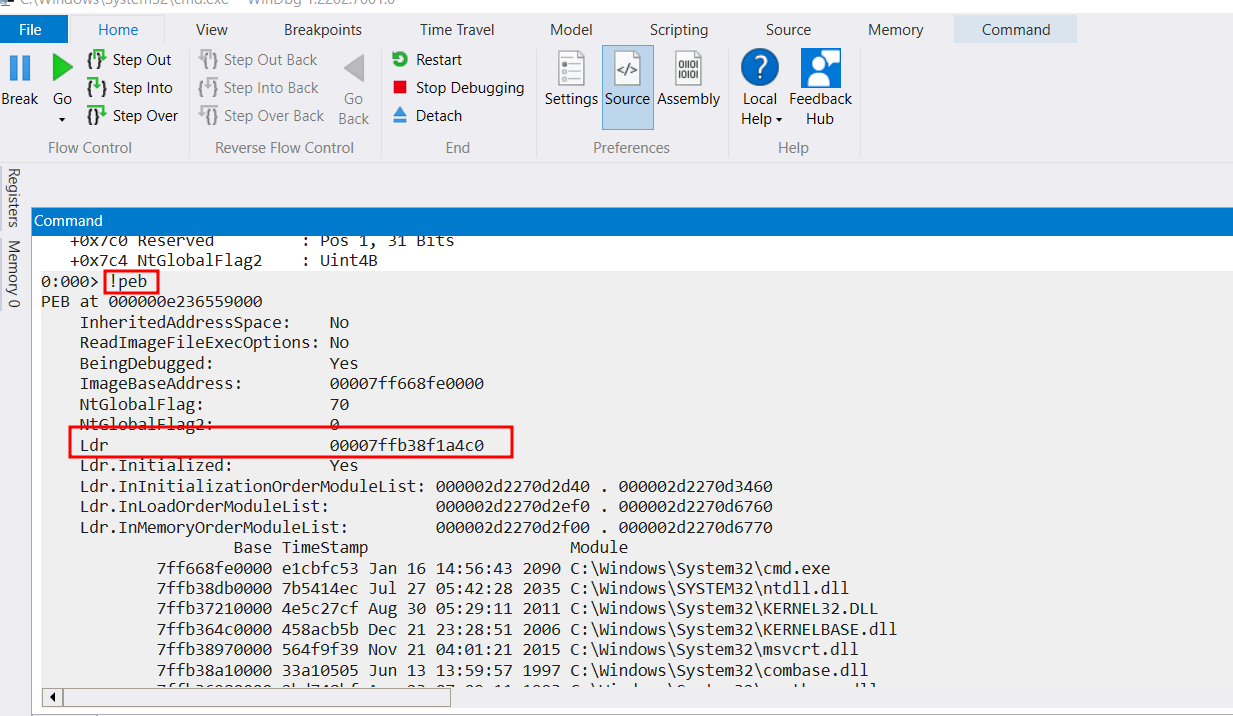The image size is (1233, 716).
Task: Switch to the Breakpoints tab
Action: tap(323, 30)
